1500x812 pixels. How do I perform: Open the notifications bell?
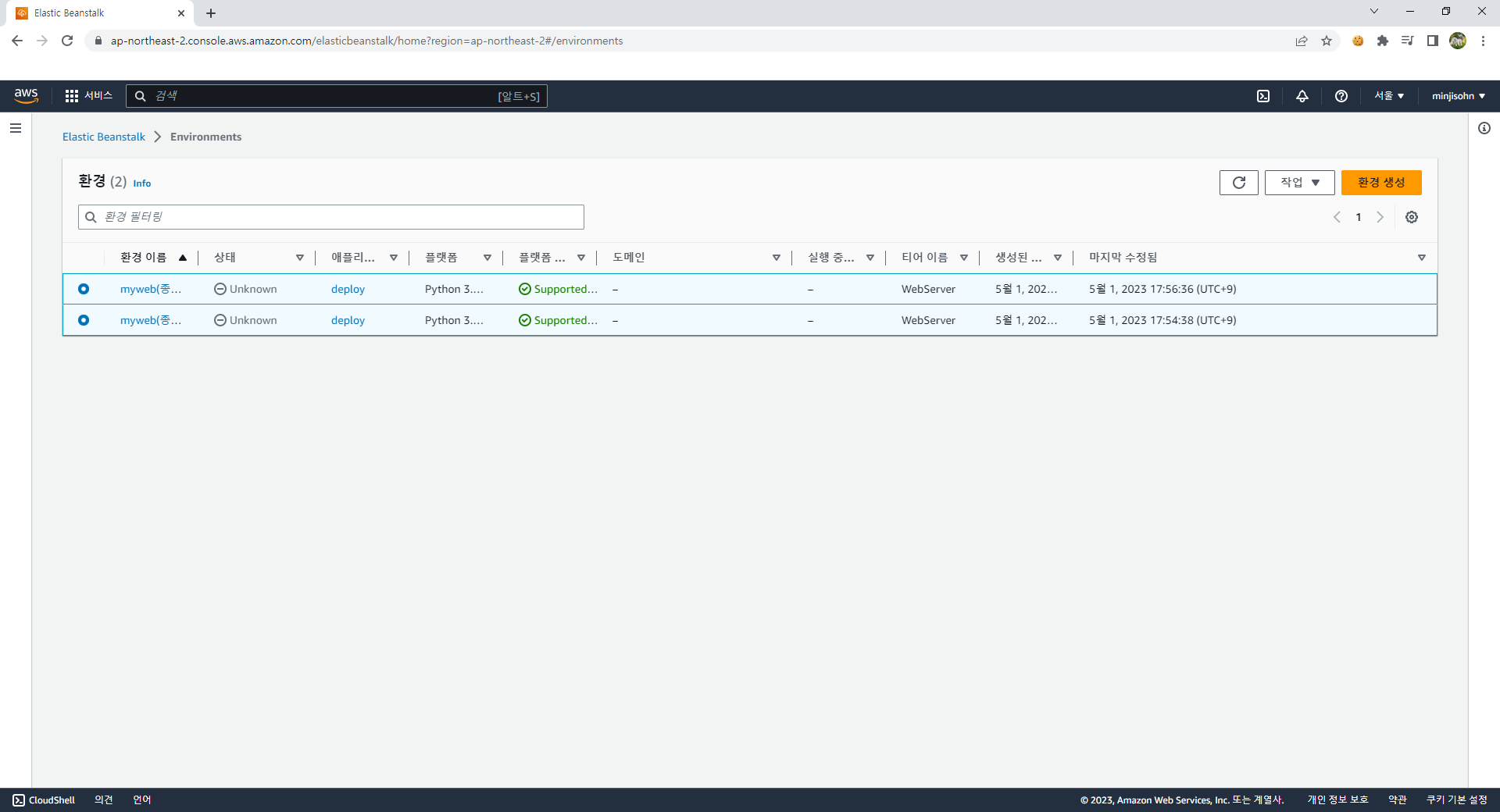[1302, 96]
